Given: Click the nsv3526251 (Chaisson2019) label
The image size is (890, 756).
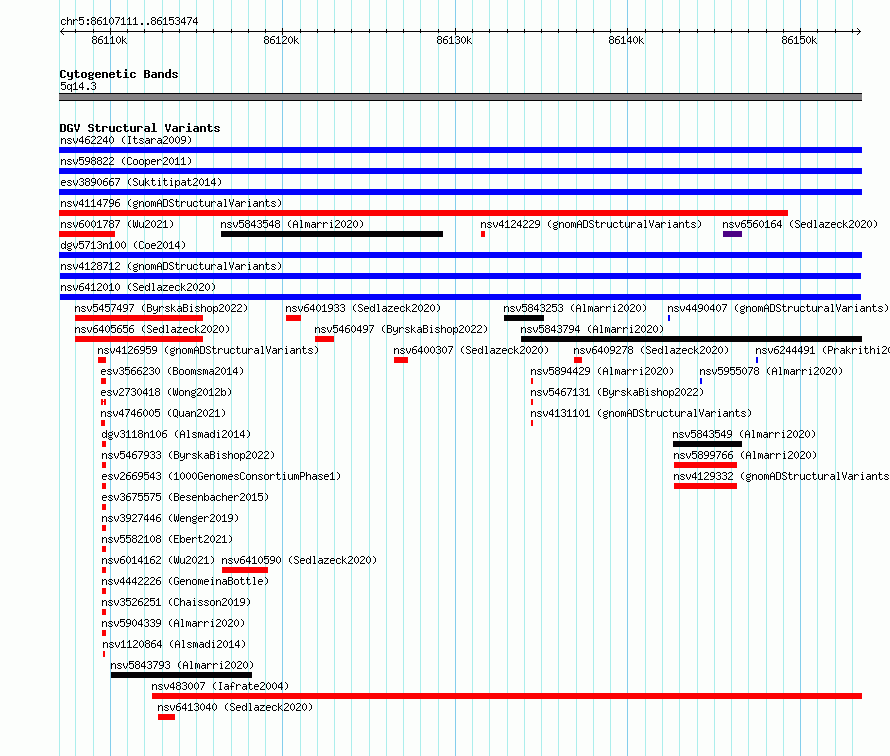Looking at the screenshot, I should 176,602.
